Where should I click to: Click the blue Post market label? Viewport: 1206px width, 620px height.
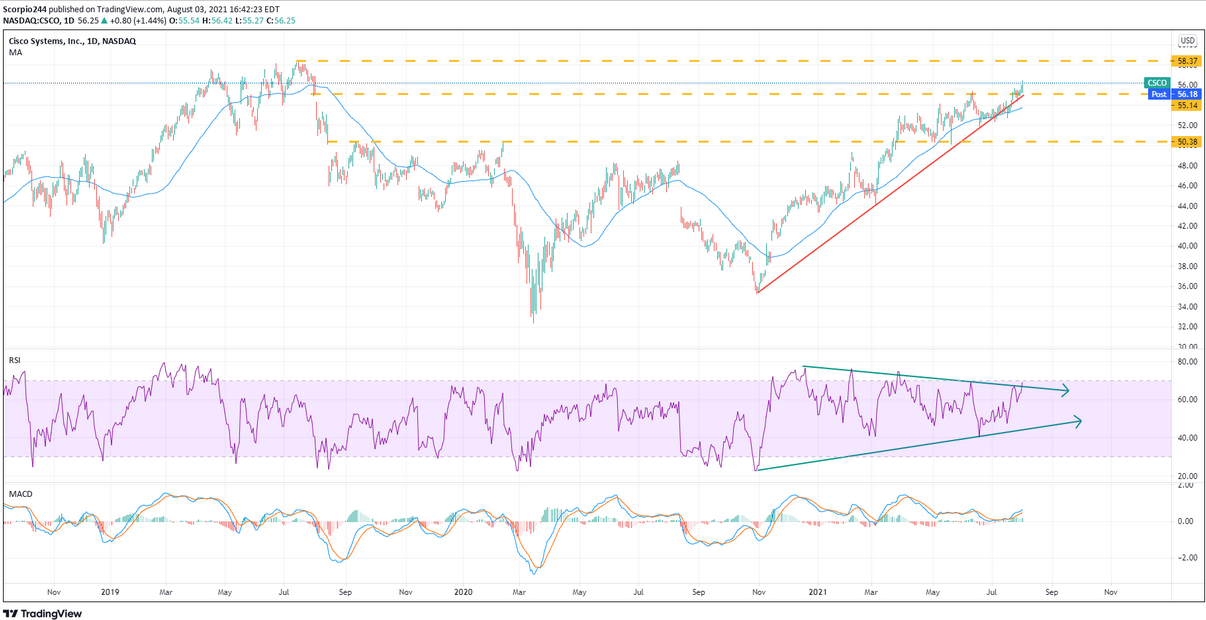click(x=1158, y=94)
